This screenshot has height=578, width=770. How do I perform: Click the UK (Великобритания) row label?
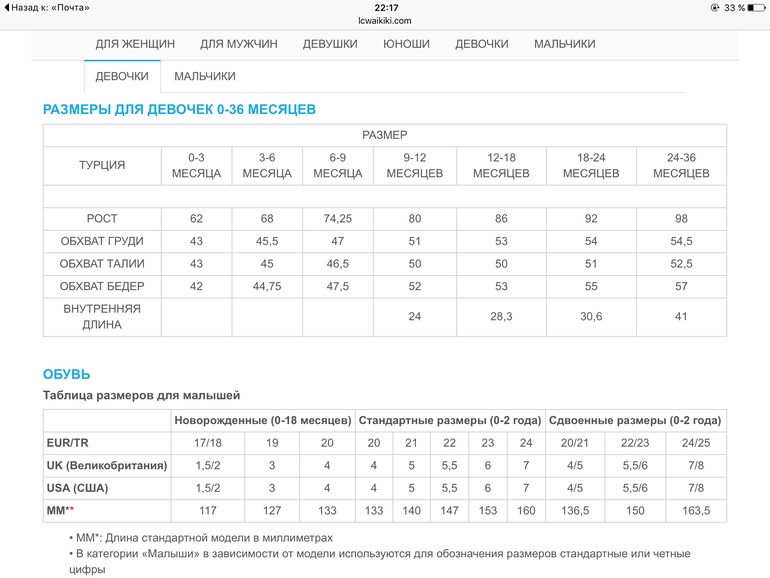tap(107, 465)
